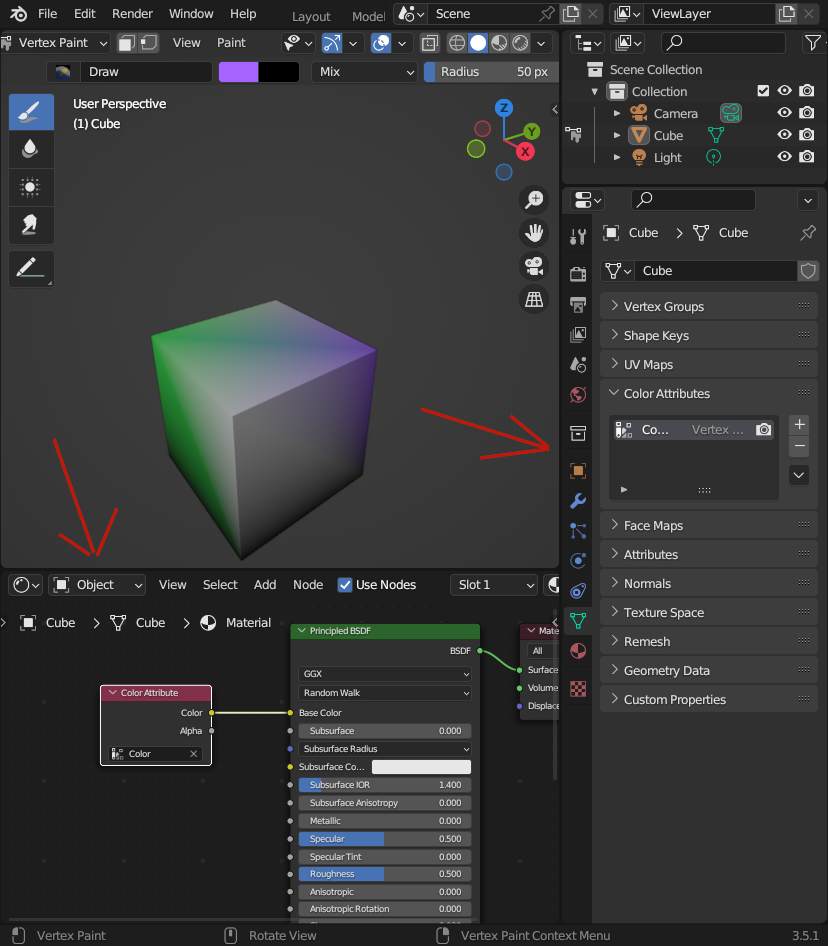Open the Output properties tab icon
This screenshot has height=946, width=828.
(578, 304)
